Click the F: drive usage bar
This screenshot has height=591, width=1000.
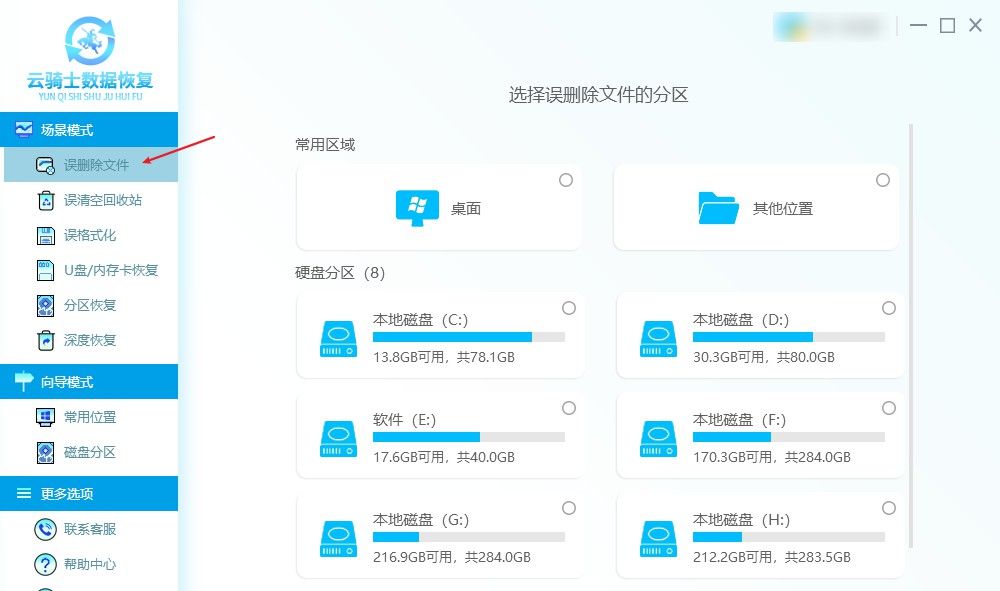[789, 437]
